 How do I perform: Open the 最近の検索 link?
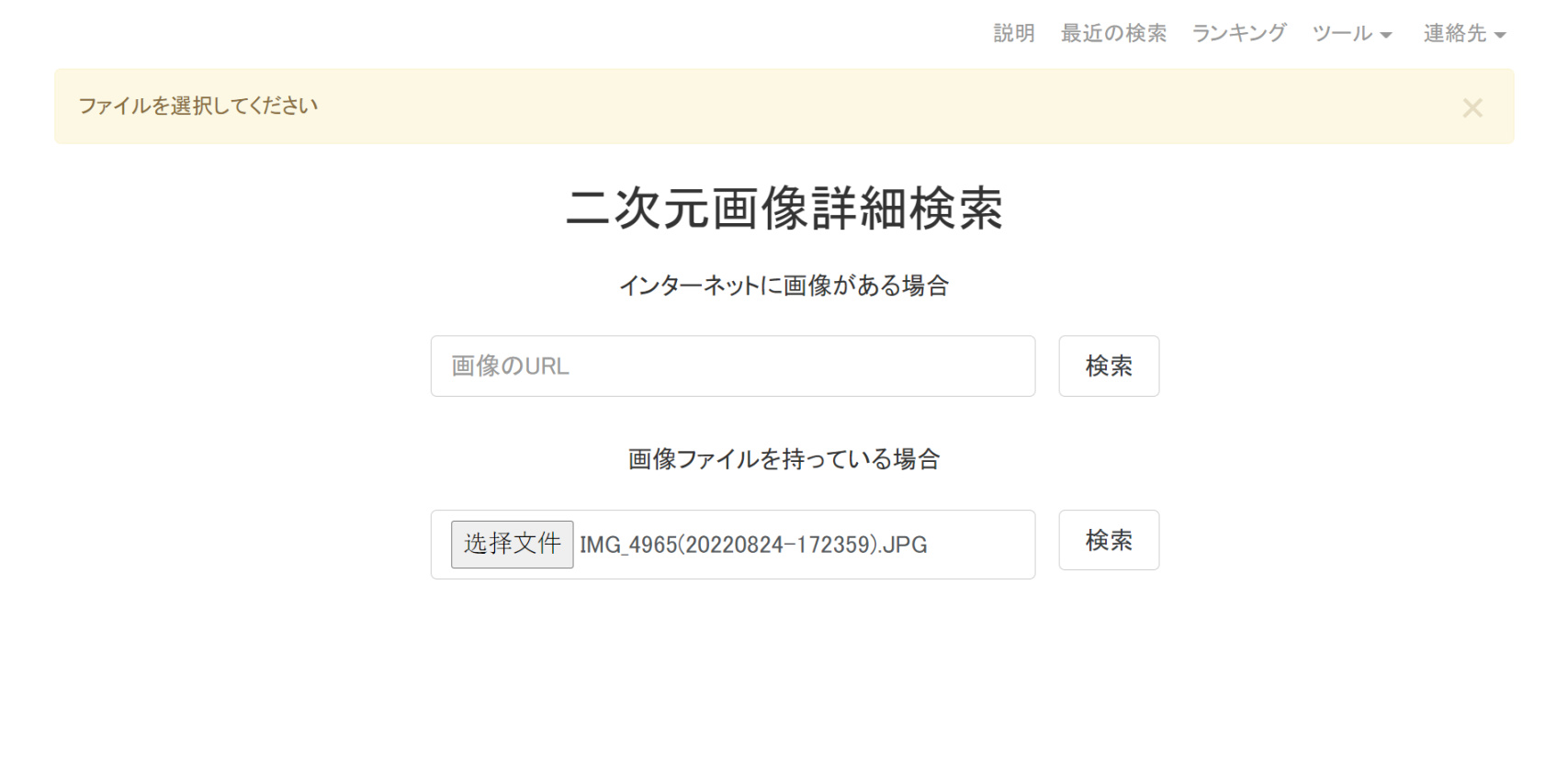tap(1113, 34)
